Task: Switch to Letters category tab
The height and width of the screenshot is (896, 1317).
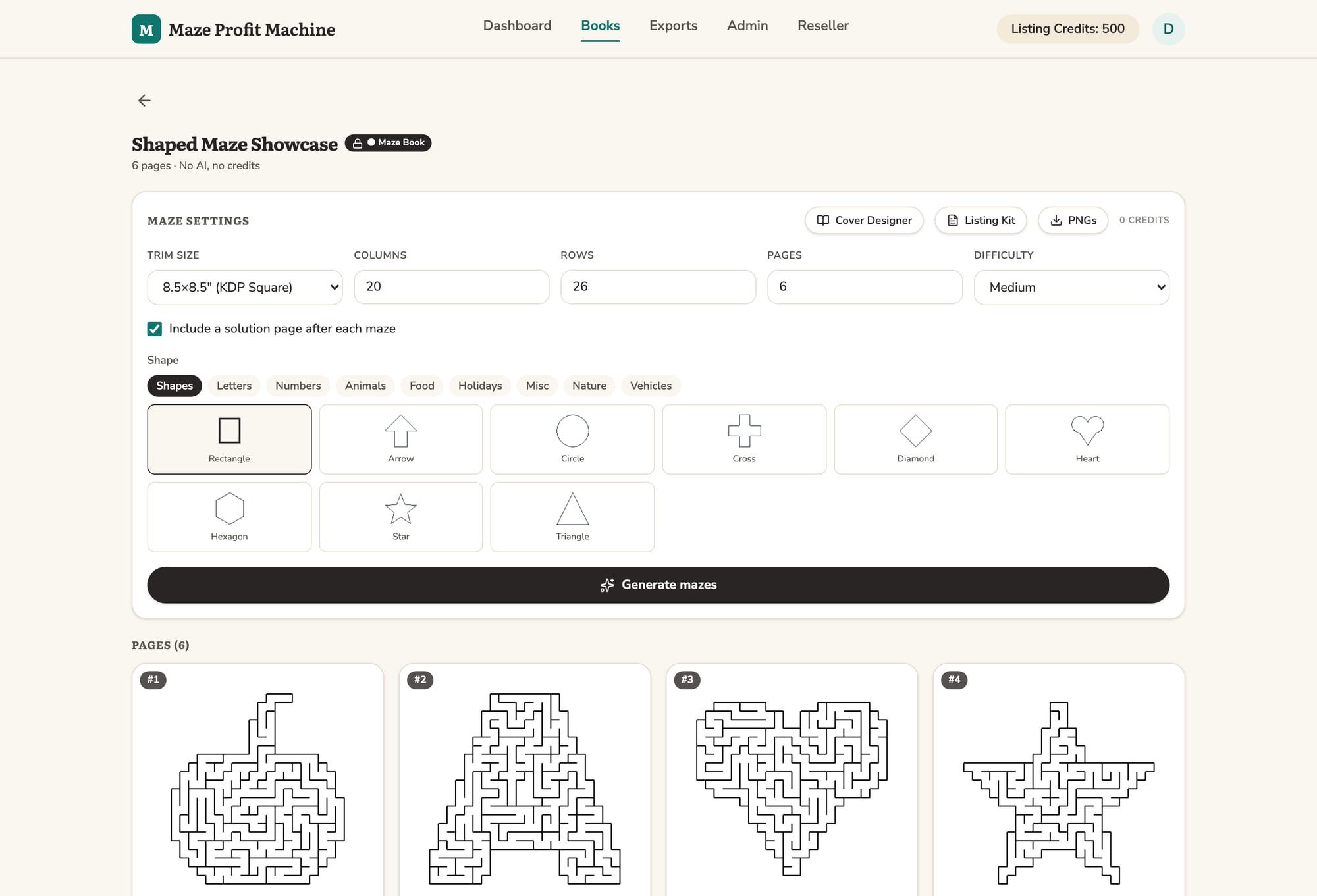Action: pyautogui.click(x=234, y=386)
